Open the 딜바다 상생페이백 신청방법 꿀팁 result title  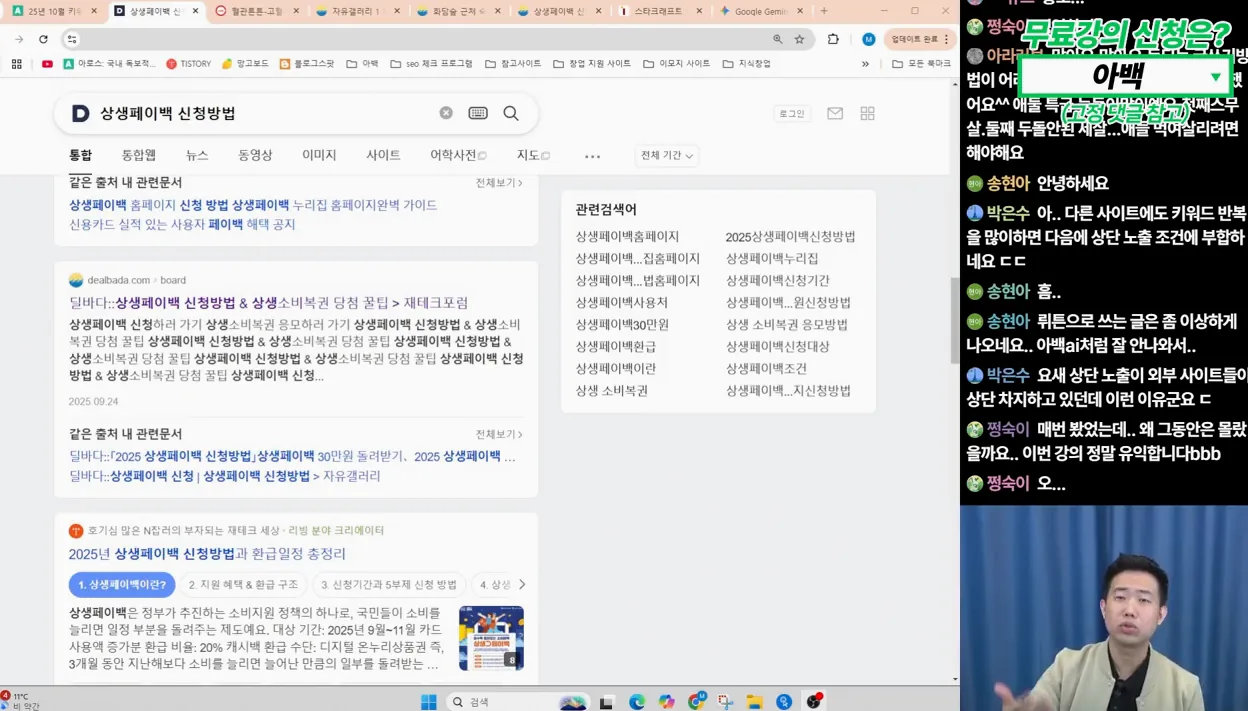[268, 302]
